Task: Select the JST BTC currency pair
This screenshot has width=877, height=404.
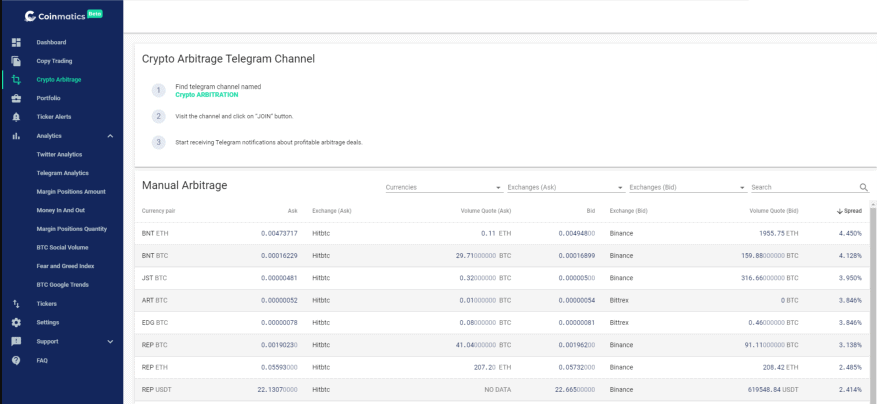Action: pyautogui.click(x=154, y=278)
